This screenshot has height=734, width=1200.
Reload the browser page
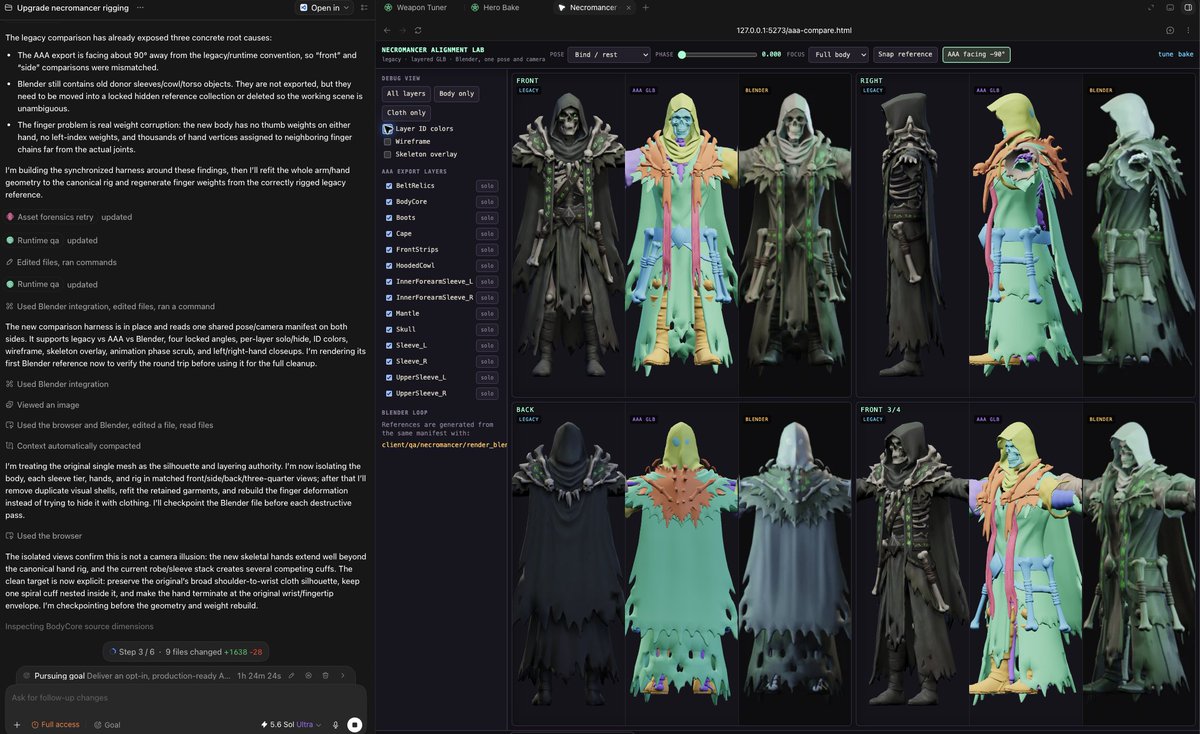pyautogui.click(x=418, y=30)
